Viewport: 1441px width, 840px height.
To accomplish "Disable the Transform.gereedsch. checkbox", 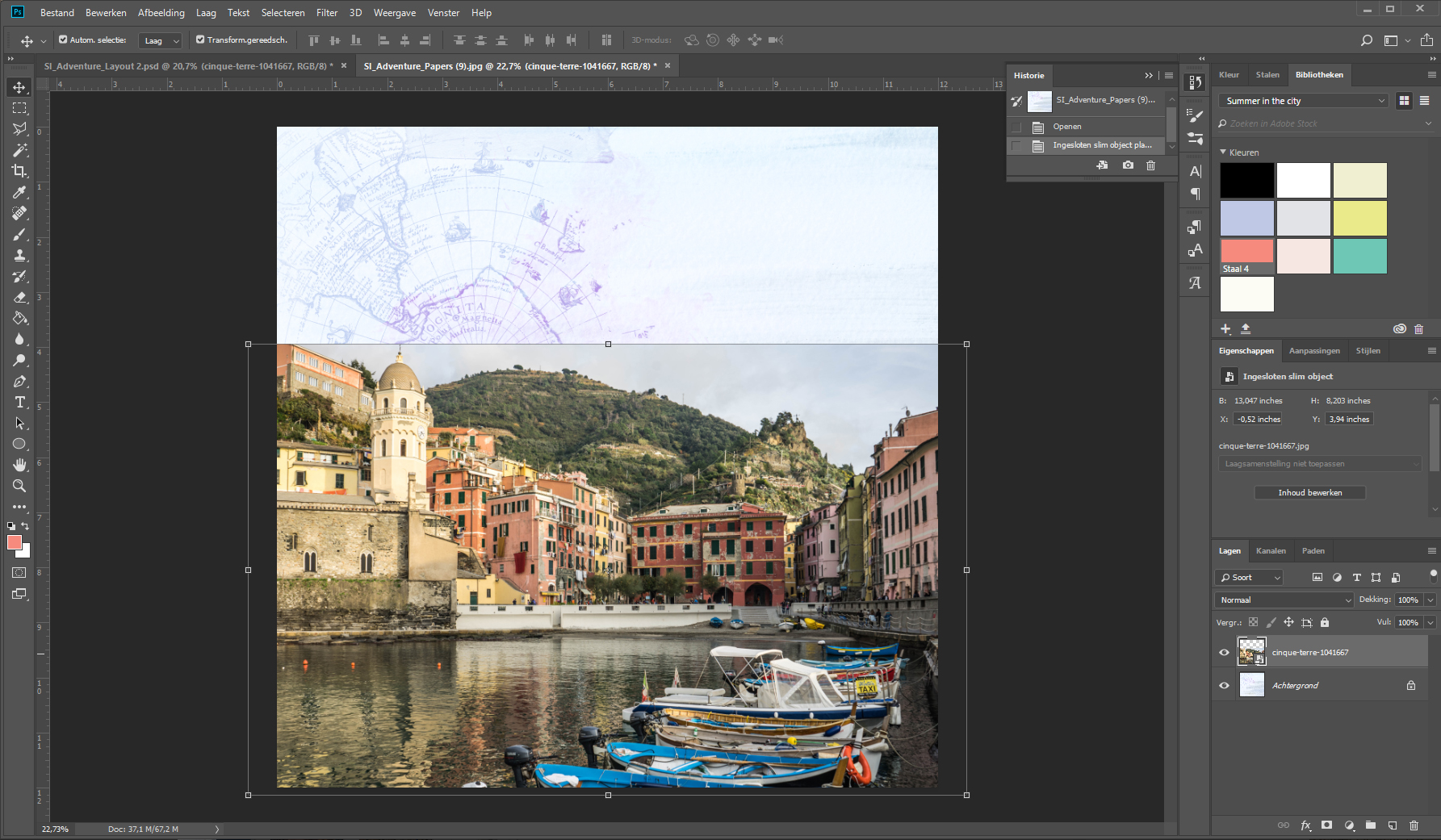I will (200, 40).
